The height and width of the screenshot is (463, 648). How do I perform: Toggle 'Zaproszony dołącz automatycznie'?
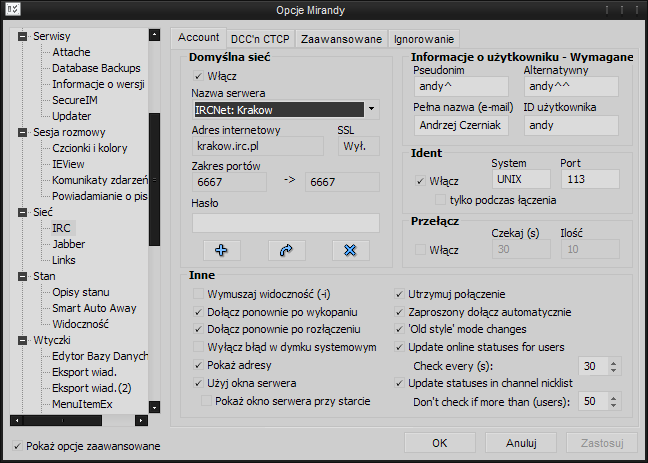click(x=399, y=312)
